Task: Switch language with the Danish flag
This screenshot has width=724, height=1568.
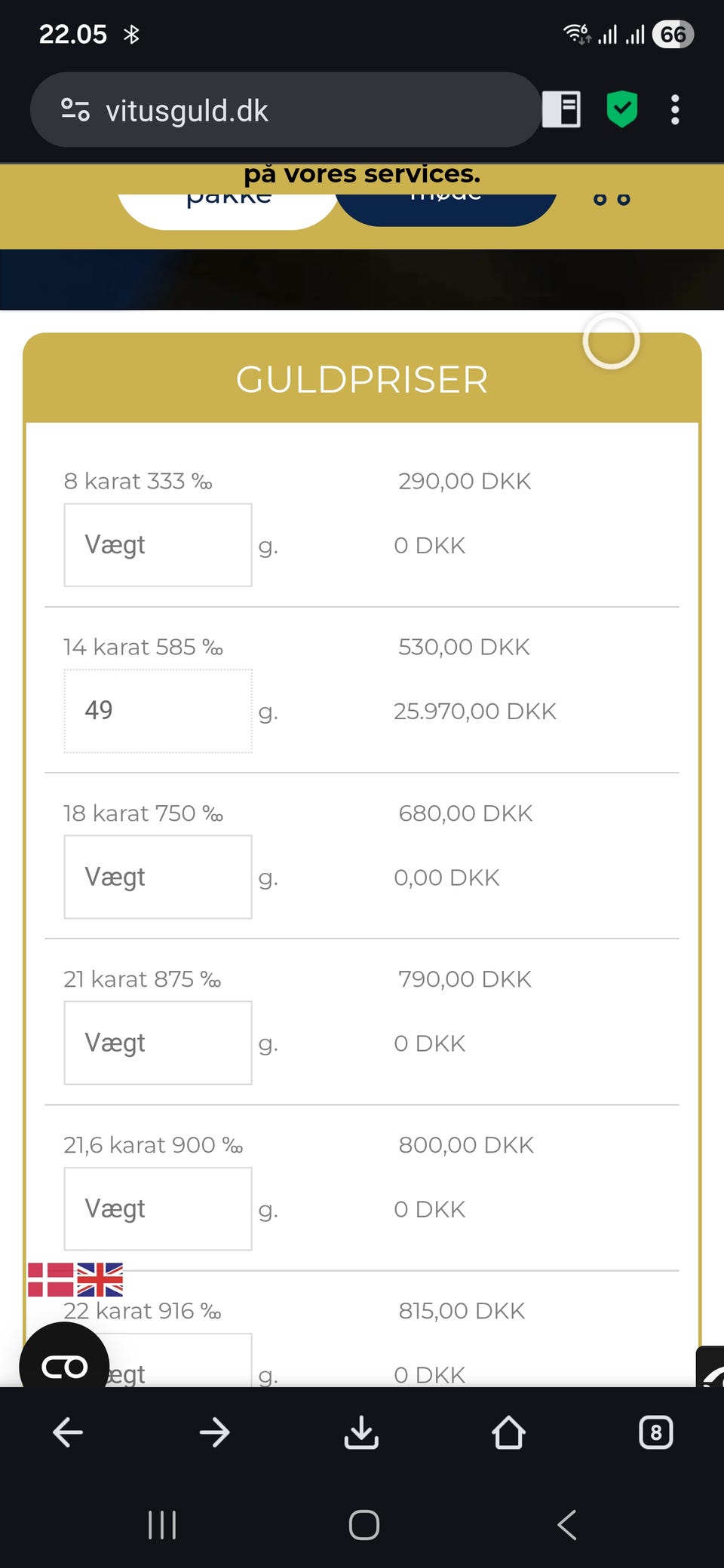Action: (x=51, y=1279)
